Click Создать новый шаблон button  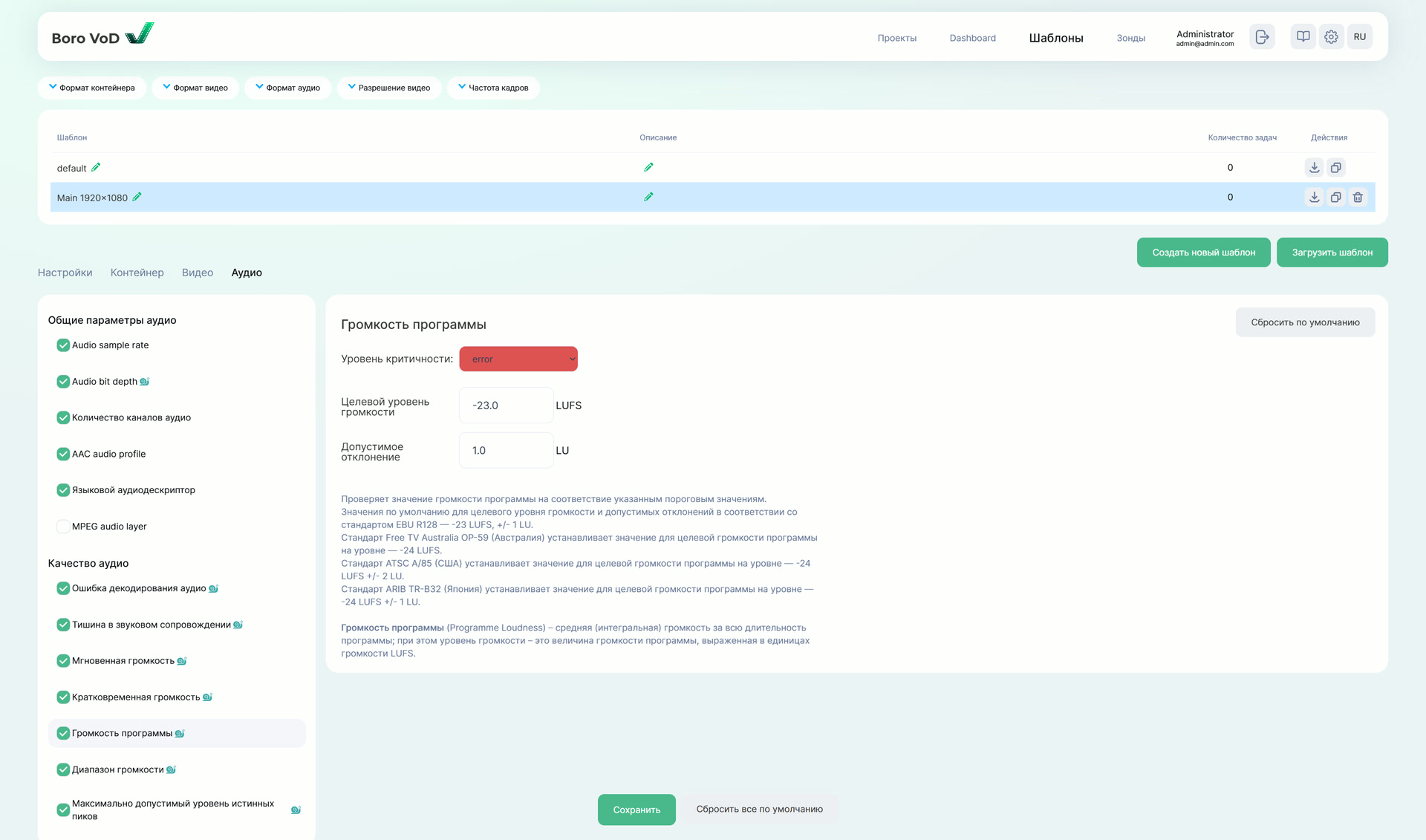(1203, 253)
